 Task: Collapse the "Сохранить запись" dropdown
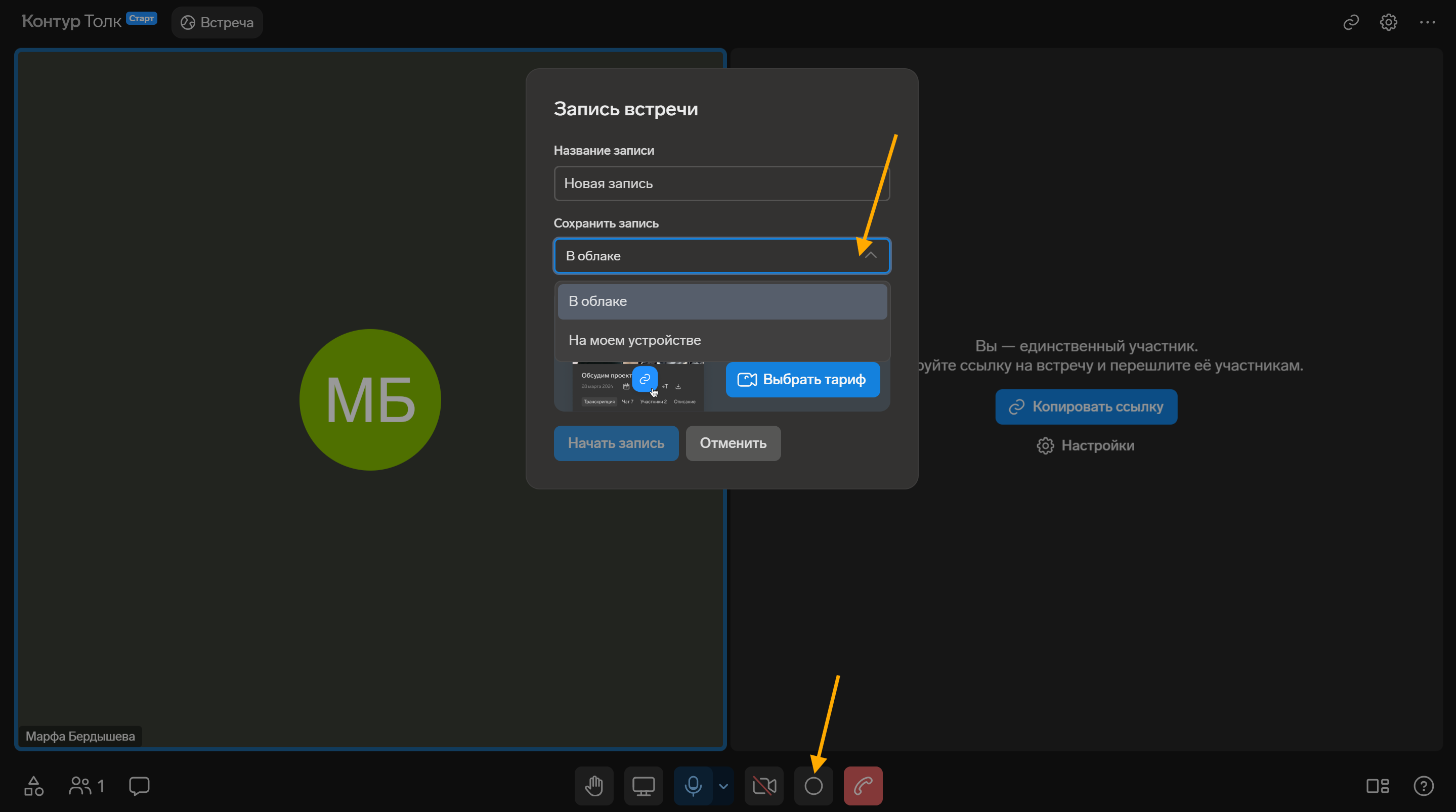click(871, 255)
